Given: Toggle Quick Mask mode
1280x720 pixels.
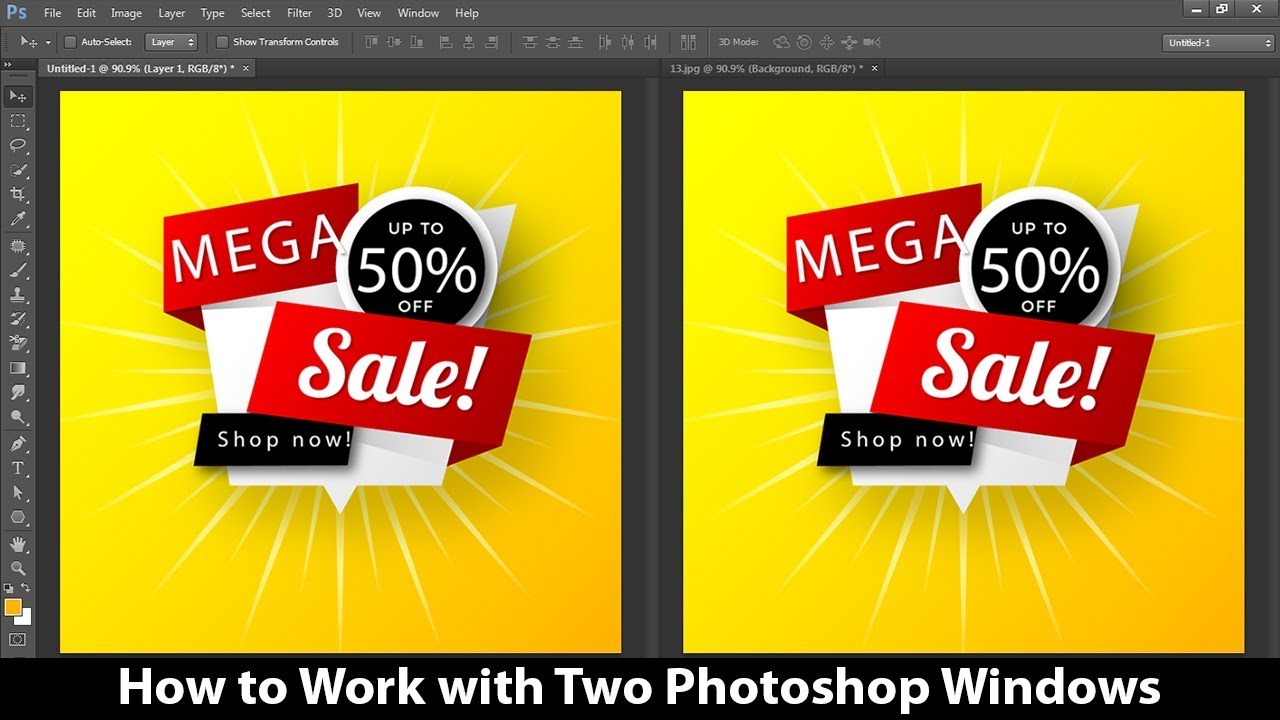Looking at the screenshot, I should [18, 639].
